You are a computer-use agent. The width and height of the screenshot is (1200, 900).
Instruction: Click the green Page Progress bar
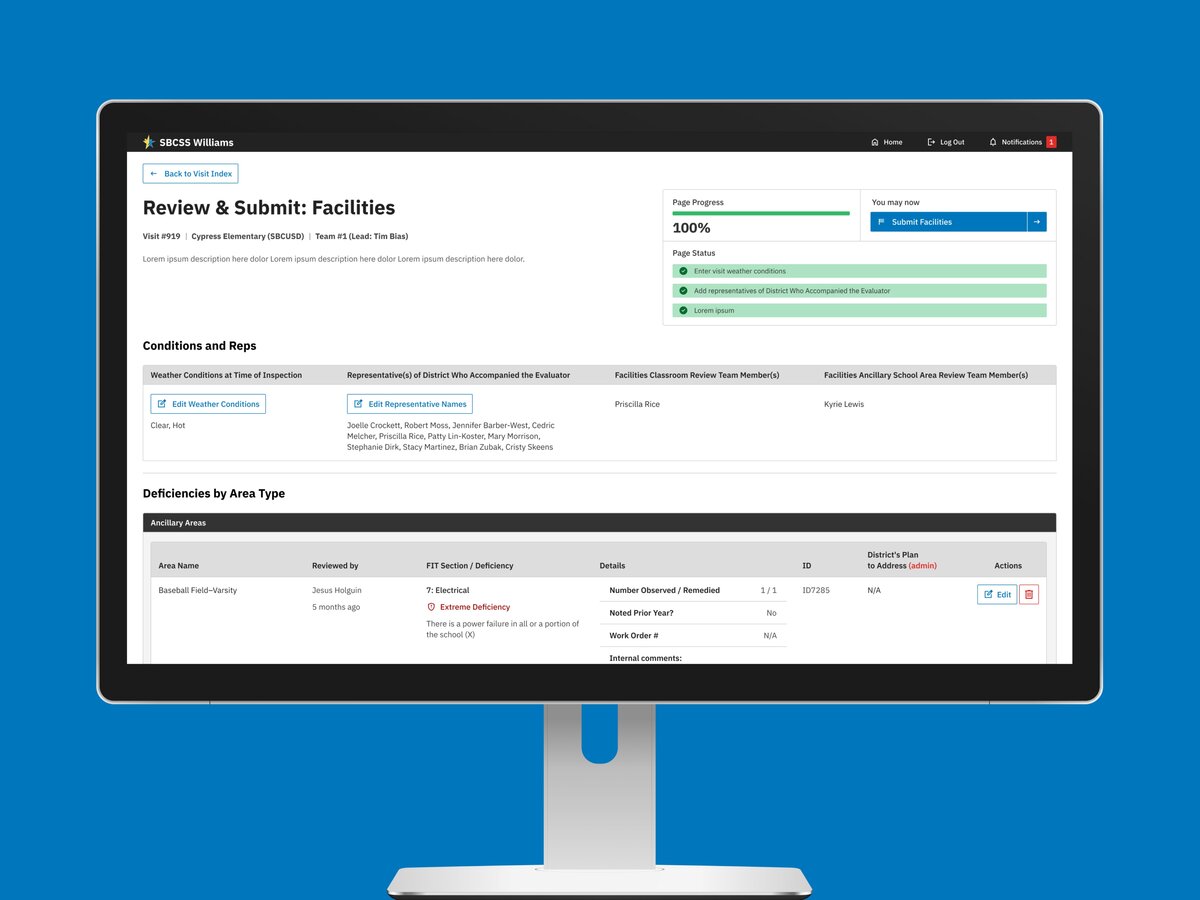click(760, 213)
